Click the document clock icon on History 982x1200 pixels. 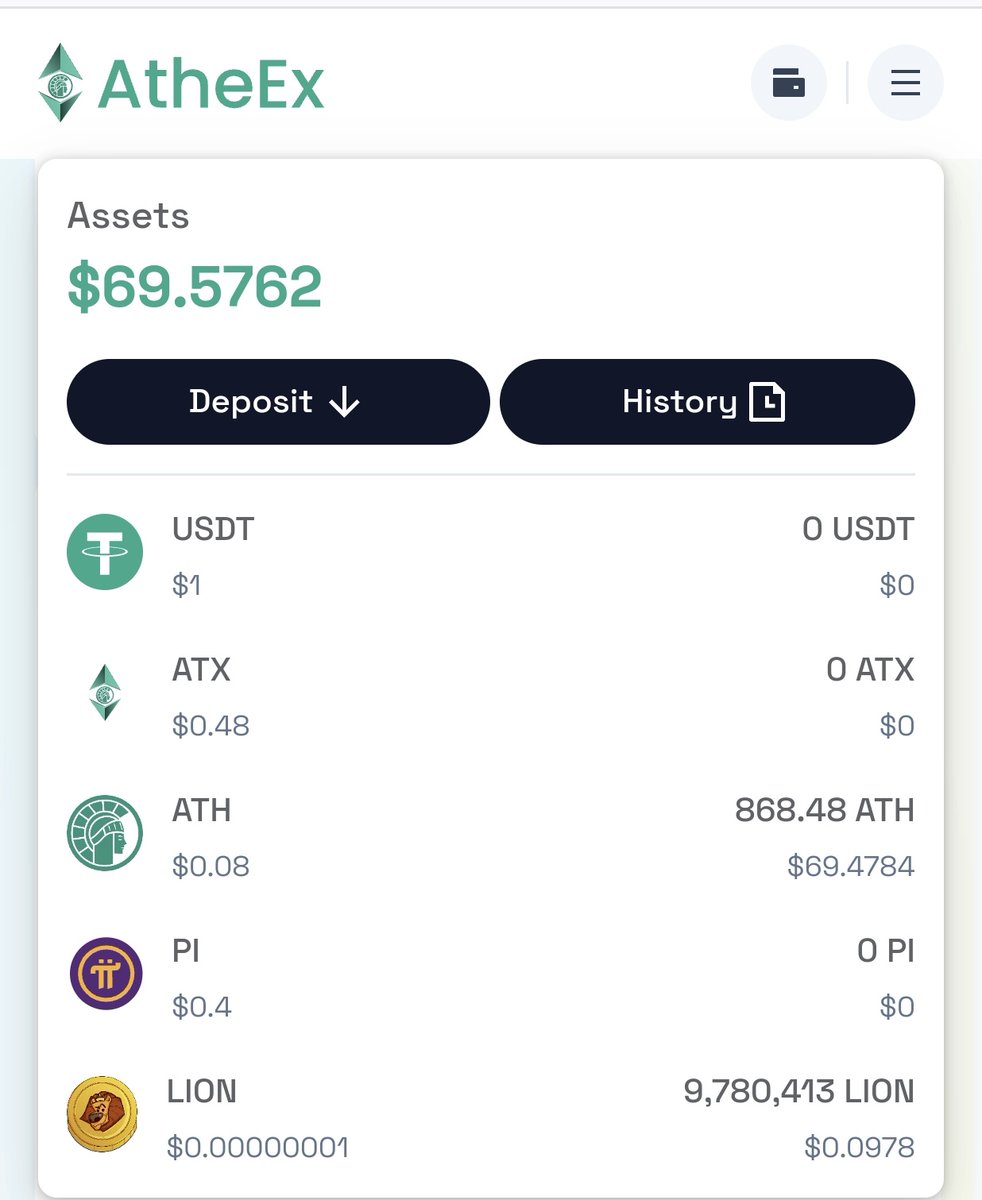[x=767, y=402]
